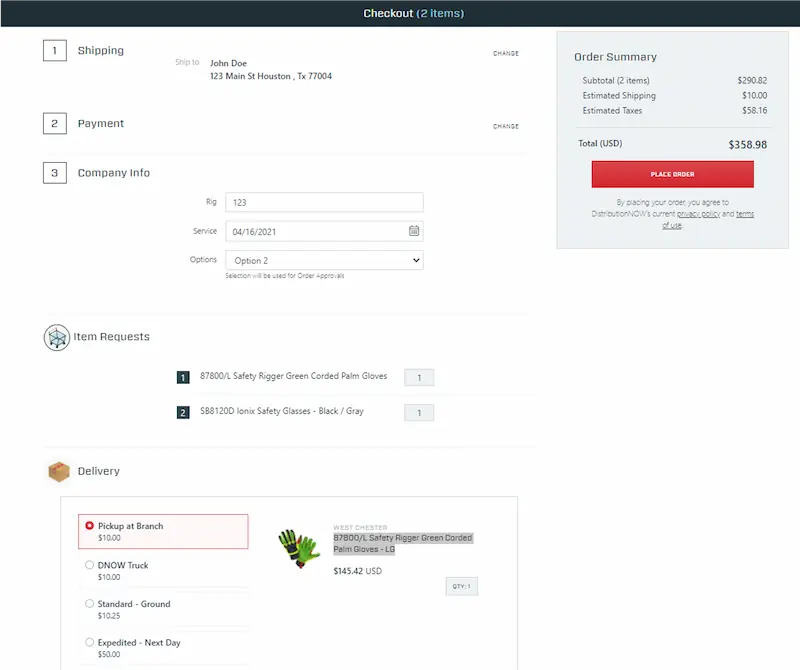
Task: Click the Rig input field containing 123
Action: pyautogui.click(x=324, y=201)
